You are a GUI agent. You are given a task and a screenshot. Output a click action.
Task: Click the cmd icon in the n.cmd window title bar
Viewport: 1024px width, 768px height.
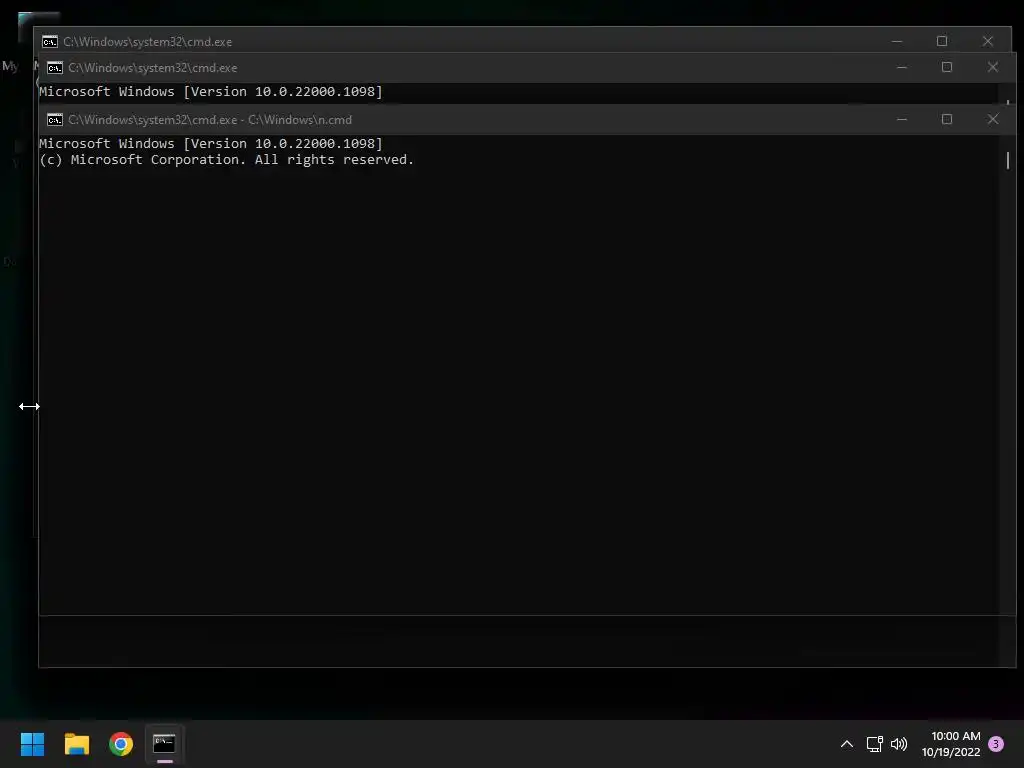pos(55,120)
